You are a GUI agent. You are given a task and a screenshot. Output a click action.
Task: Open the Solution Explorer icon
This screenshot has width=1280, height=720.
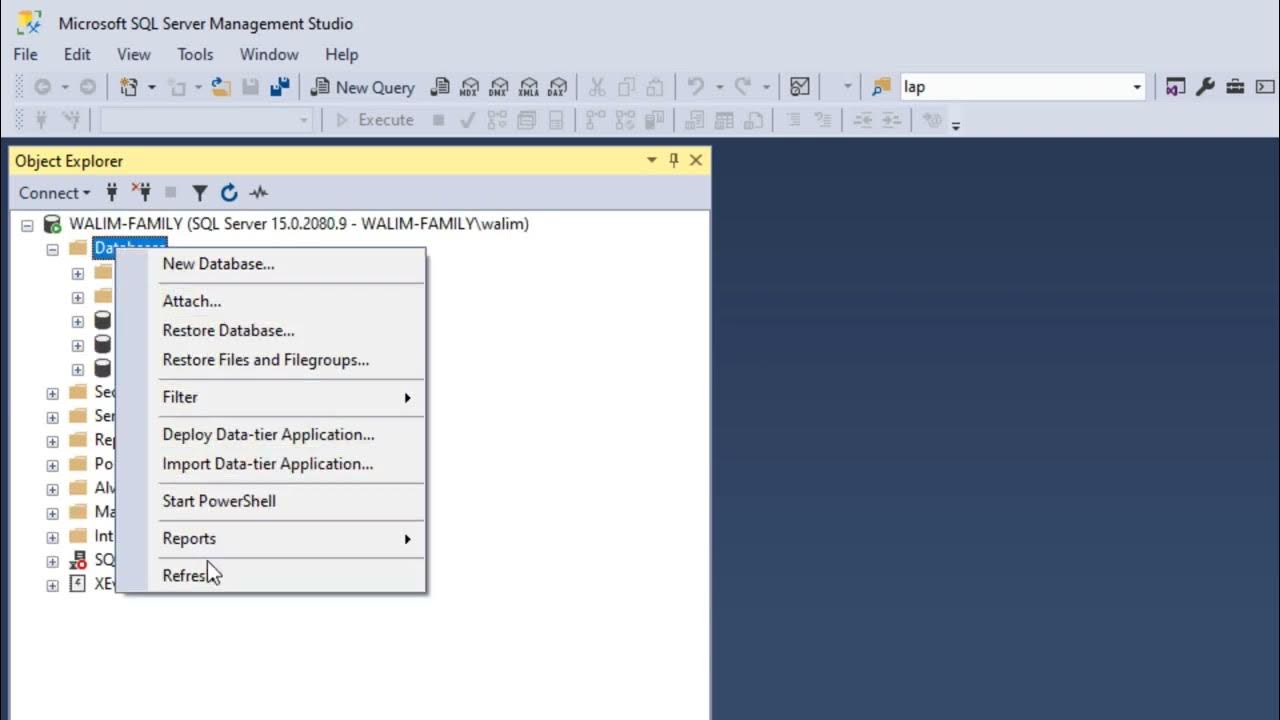point(1175,87)
